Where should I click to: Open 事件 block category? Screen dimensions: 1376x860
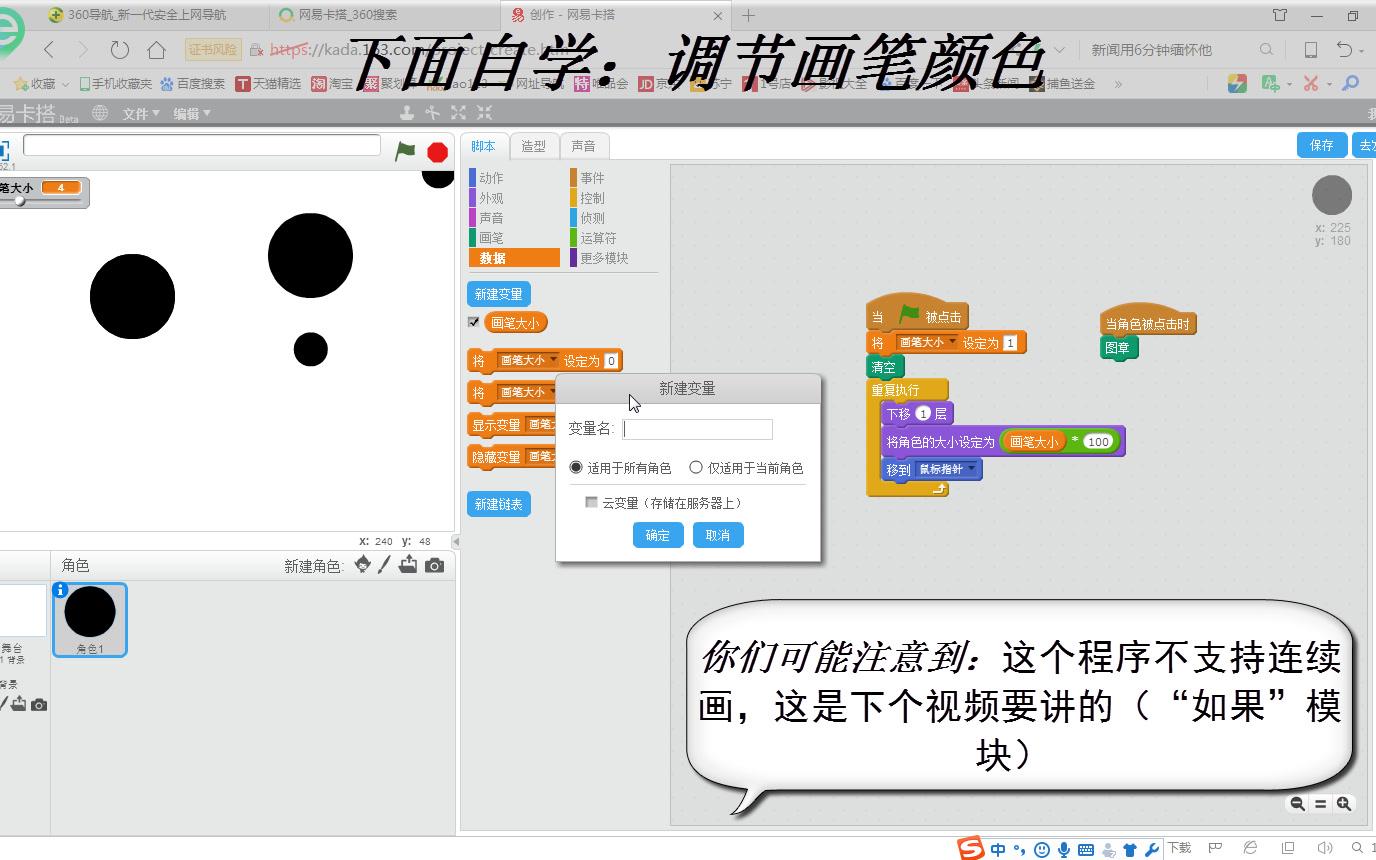[x=592, y=178]
